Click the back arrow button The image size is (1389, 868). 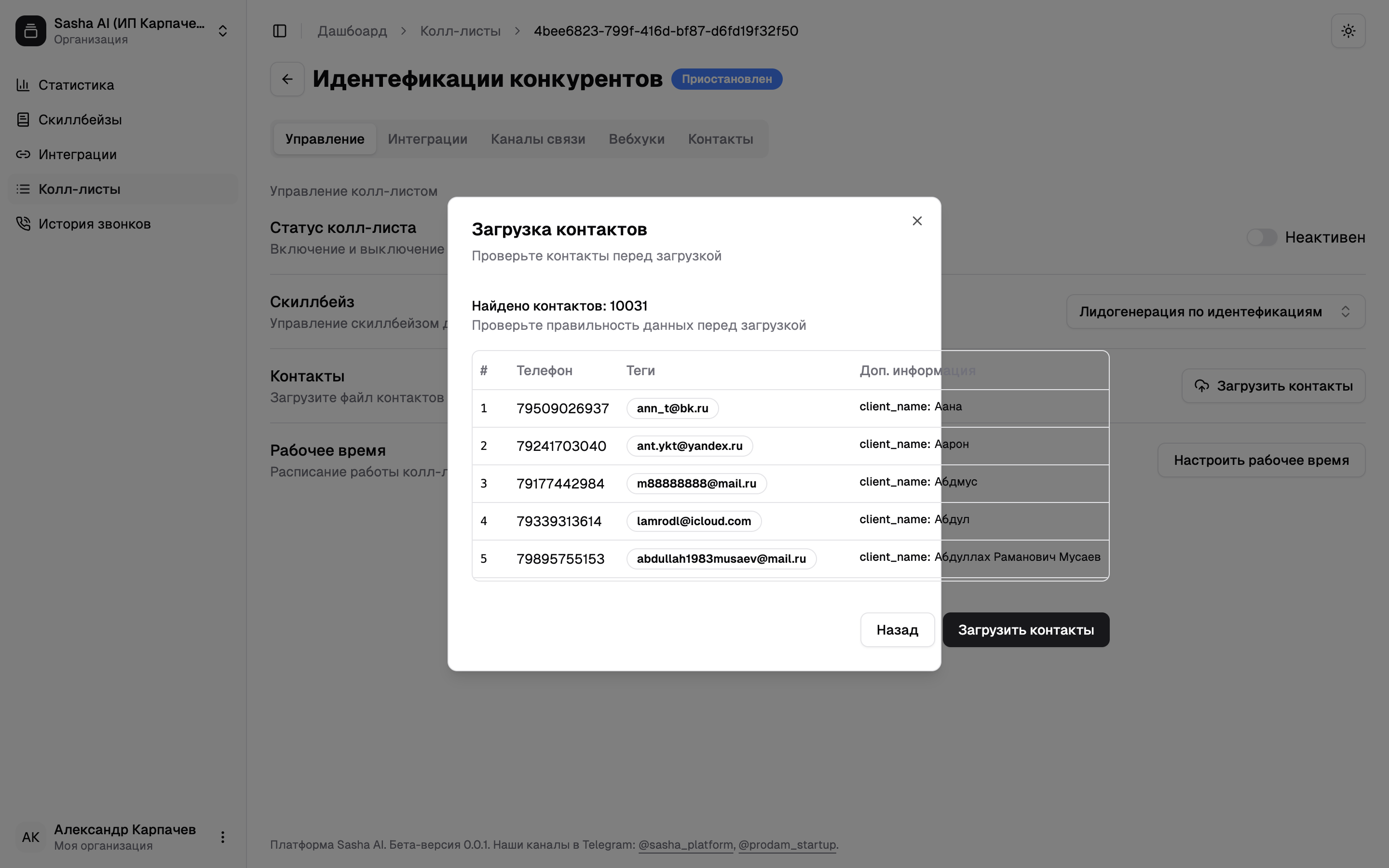point(287,79)
